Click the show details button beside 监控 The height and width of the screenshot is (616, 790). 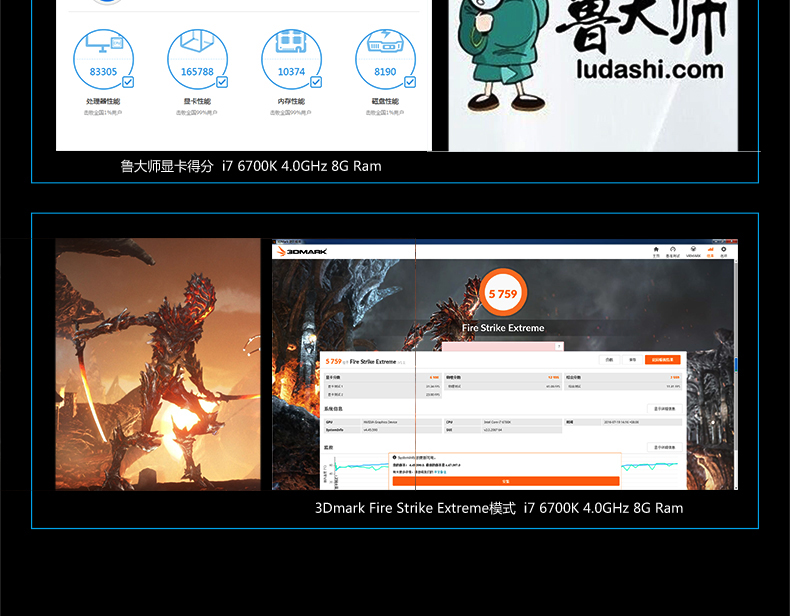click(x=665, y=447)
